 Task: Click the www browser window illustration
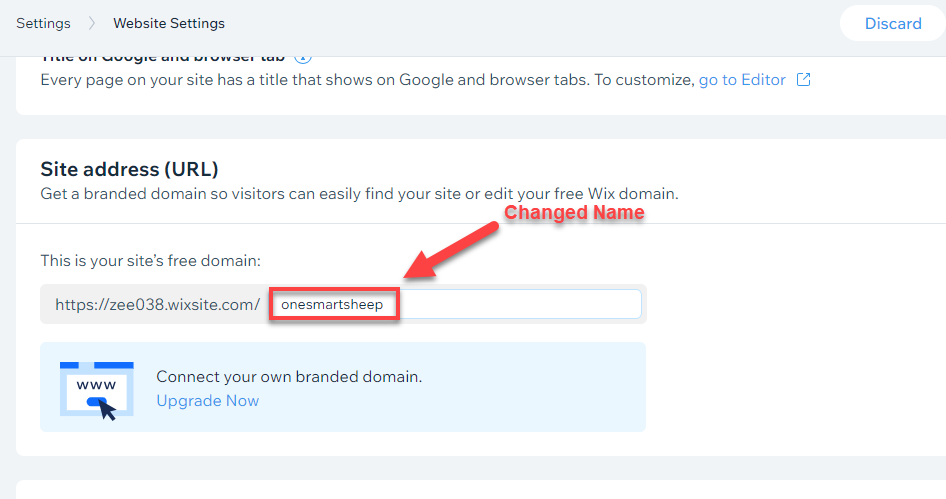pos(97,389)
